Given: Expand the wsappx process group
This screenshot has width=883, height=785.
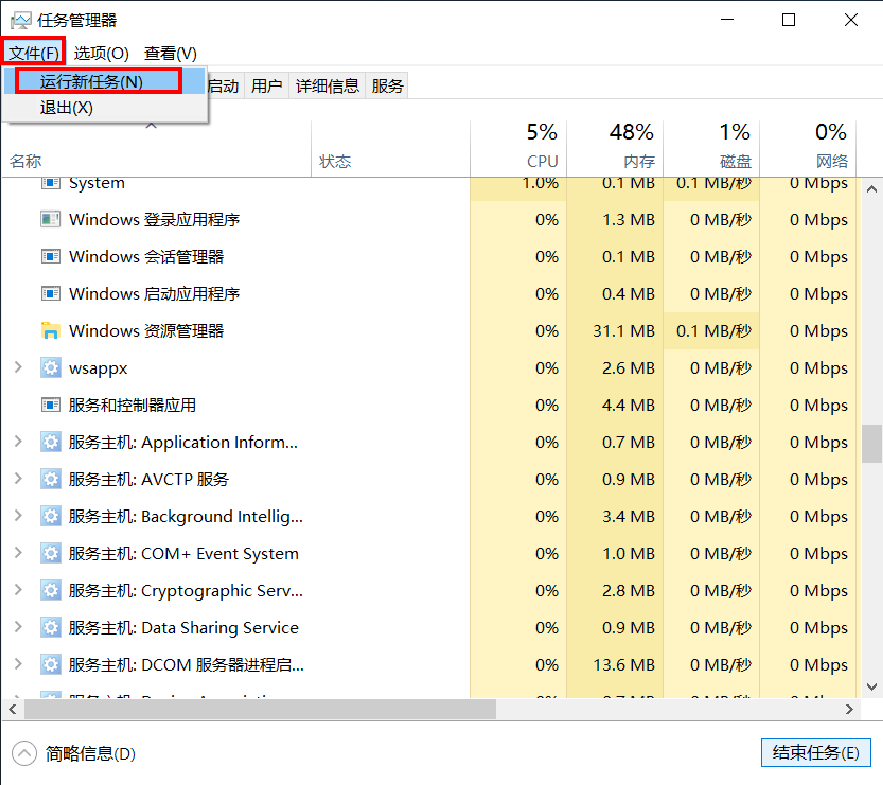Looking at the screenshot, I should click(17, 368).
